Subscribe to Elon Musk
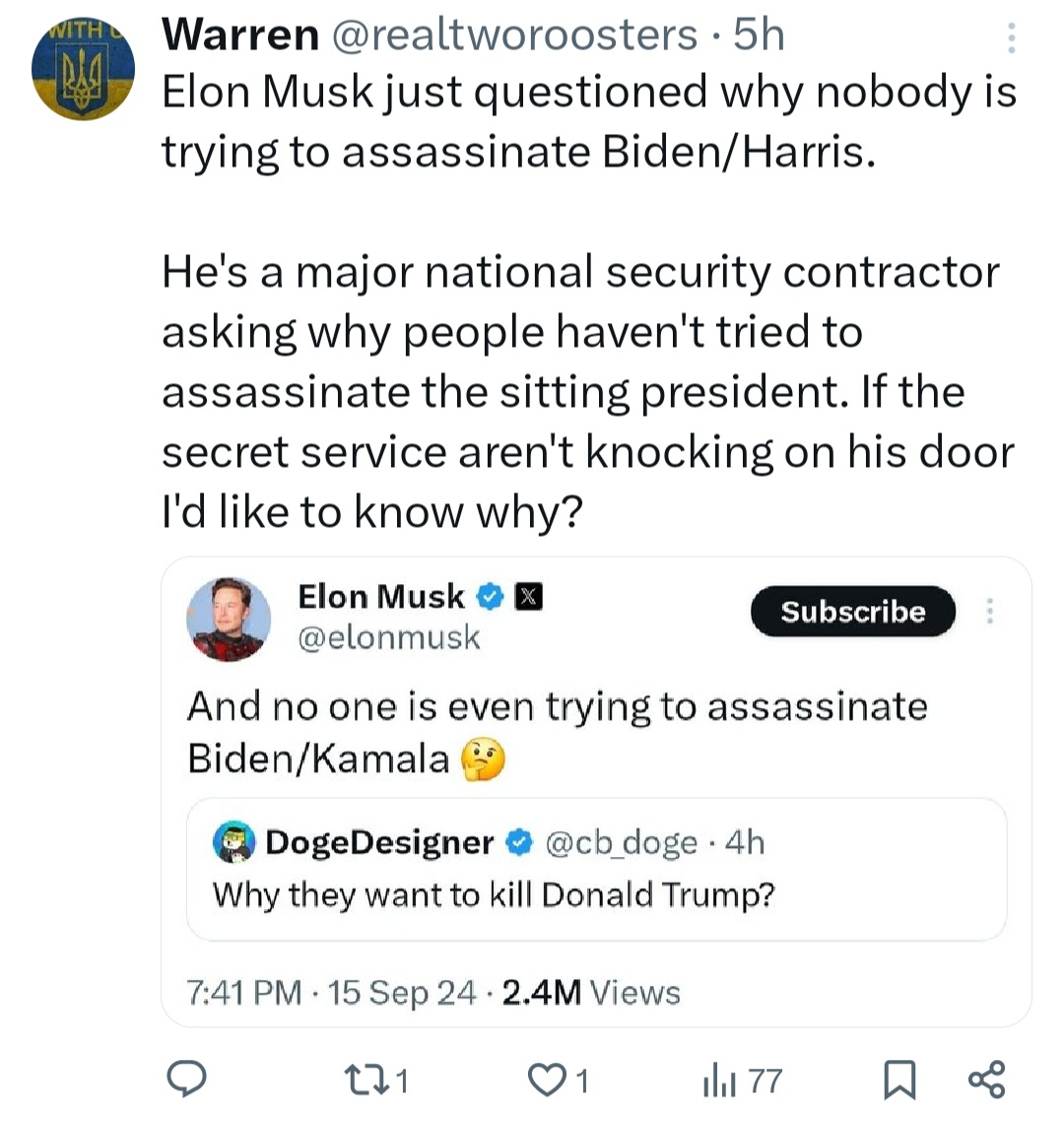Viewport: 1064px width, 1122px height. (x=852, y=612)
